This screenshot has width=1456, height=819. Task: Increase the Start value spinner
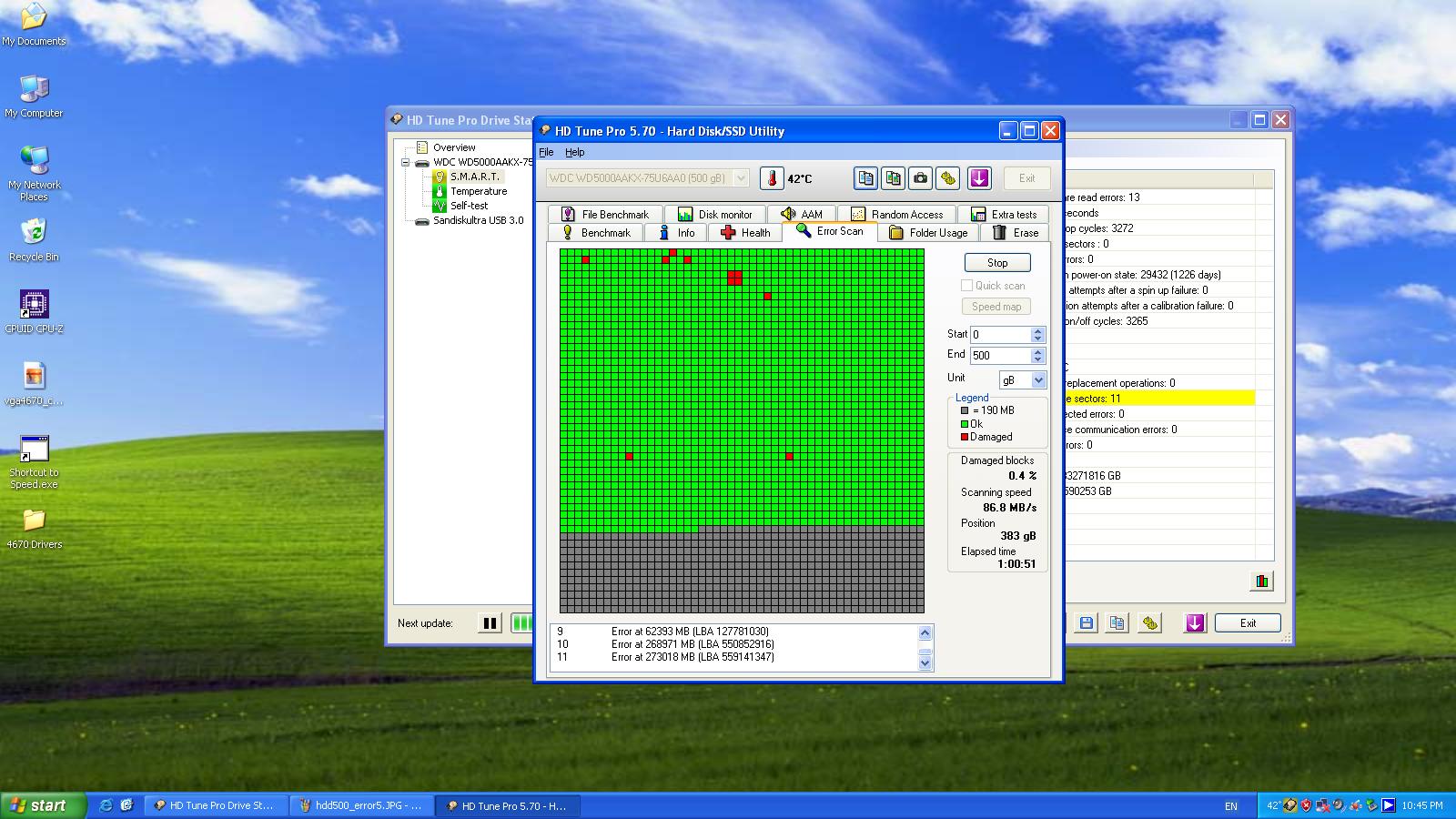click(1037, 330)
